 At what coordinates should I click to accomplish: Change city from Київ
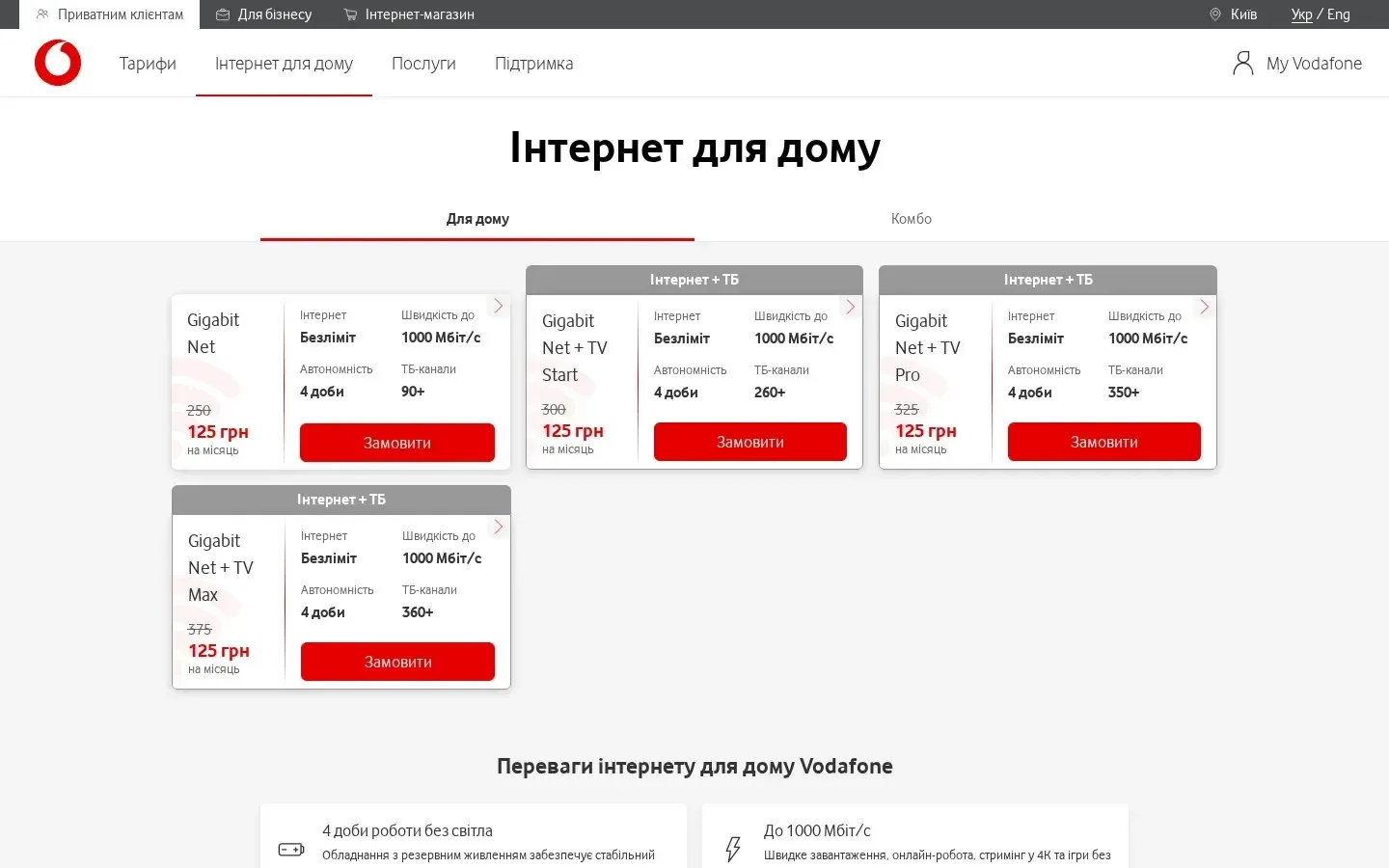point(1234,14)
